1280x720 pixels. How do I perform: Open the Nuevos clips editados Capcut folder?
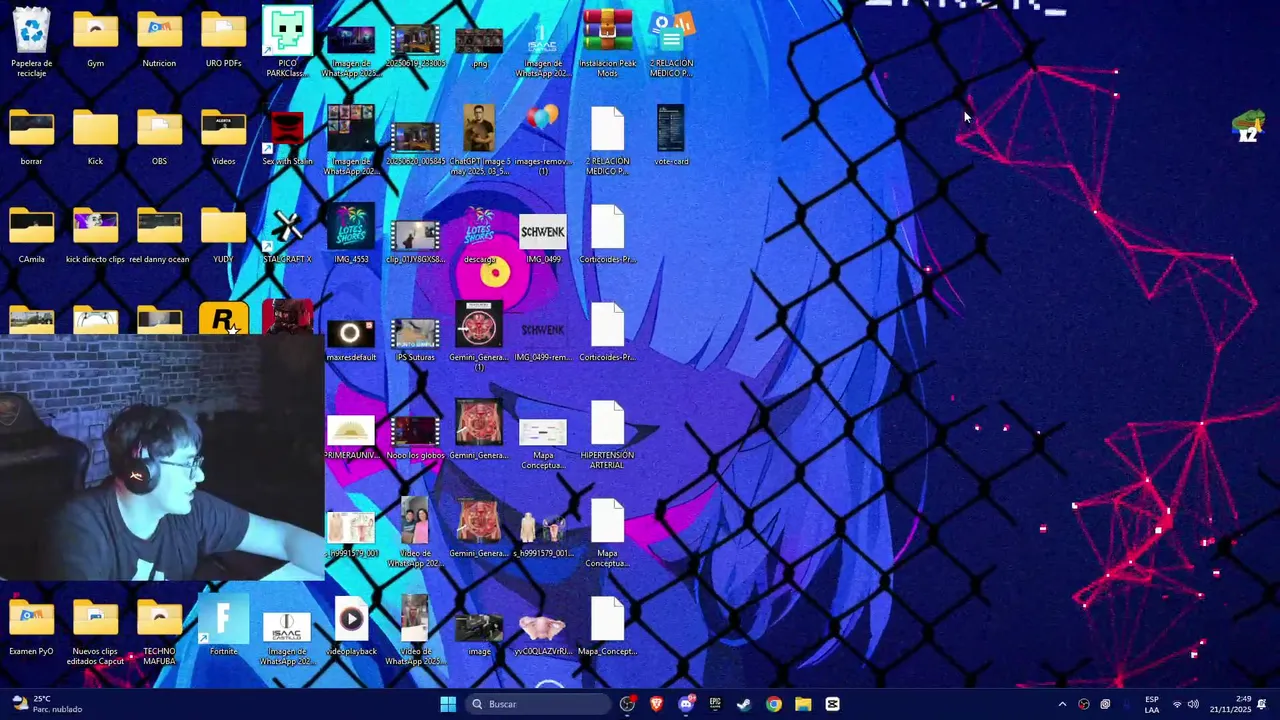click(x=95, y=632)
